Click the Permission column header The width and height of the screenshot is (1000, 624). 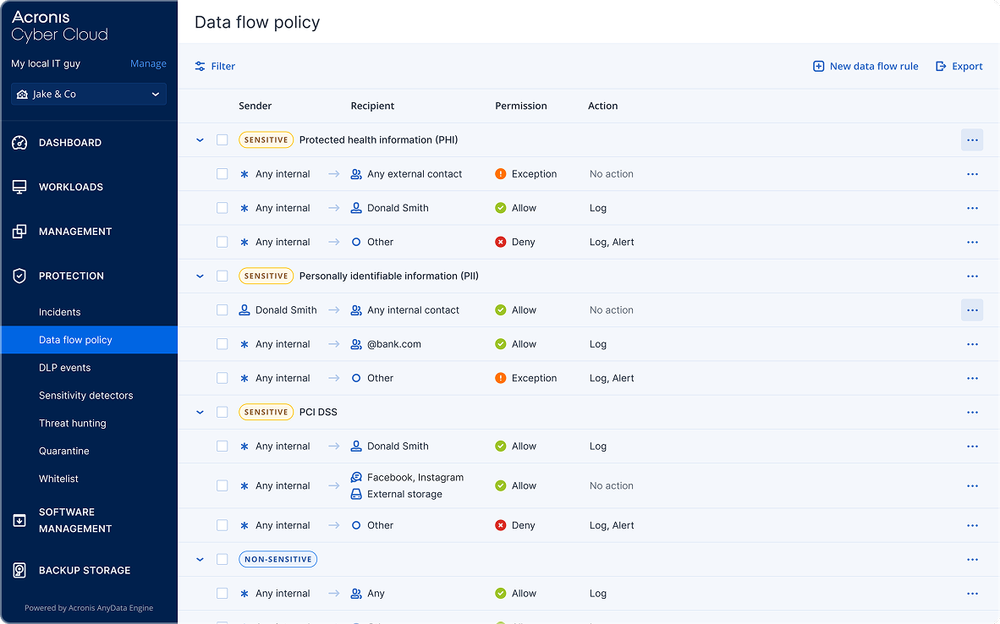(x=521, y=106)
